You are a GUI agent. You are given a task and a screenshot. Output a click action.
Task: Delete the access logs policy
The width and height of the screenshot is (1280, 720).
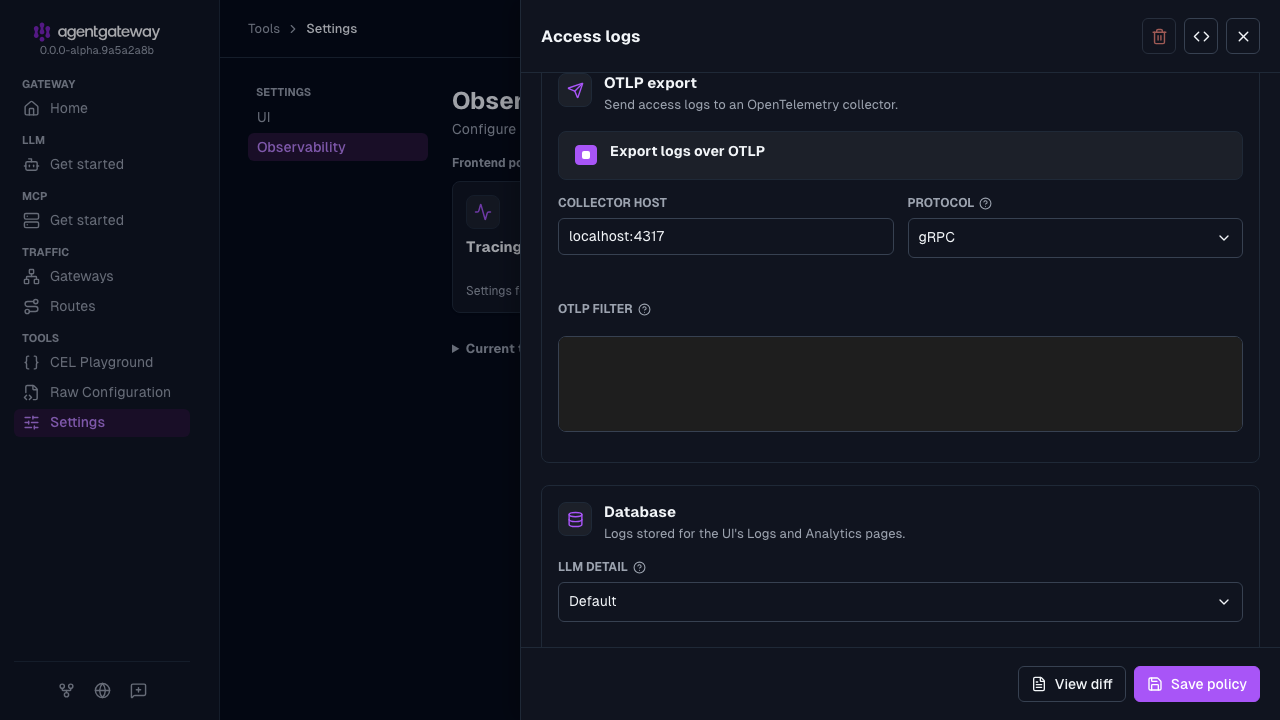coord(1159,36)
